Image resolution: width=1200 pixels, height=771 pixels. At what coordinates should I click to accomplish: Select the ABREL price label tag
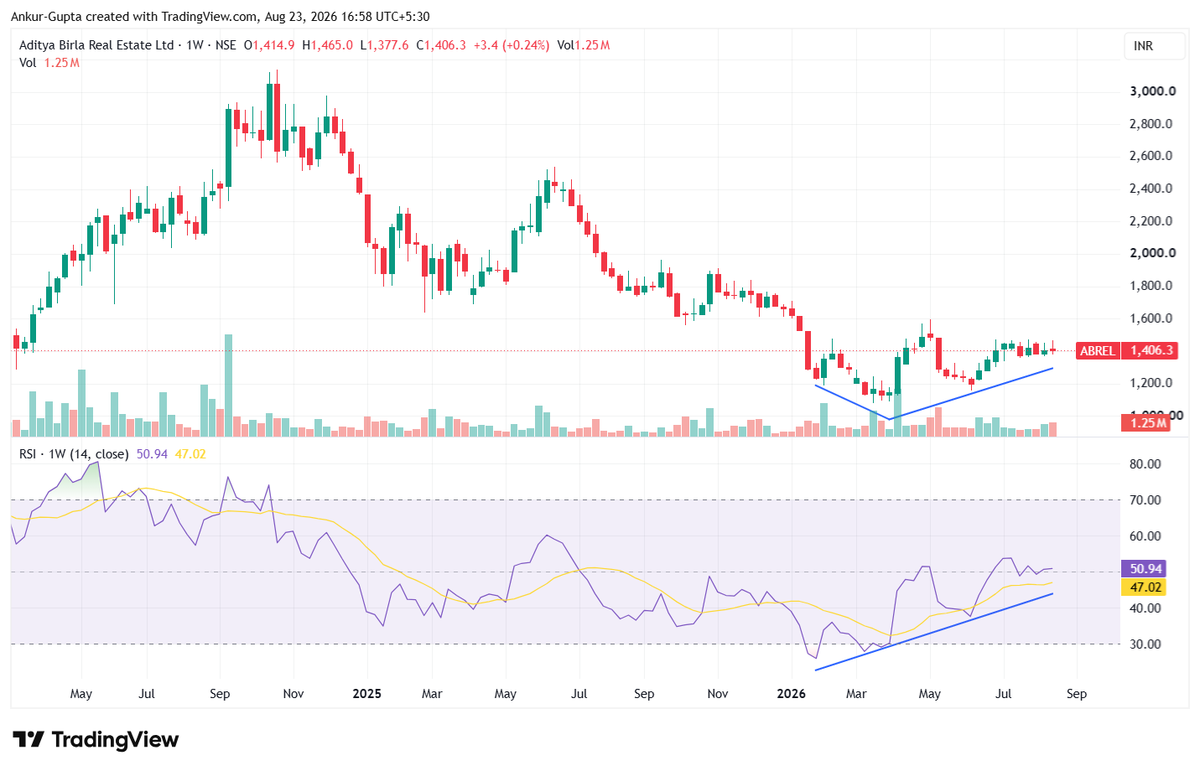pos(1096,351)
